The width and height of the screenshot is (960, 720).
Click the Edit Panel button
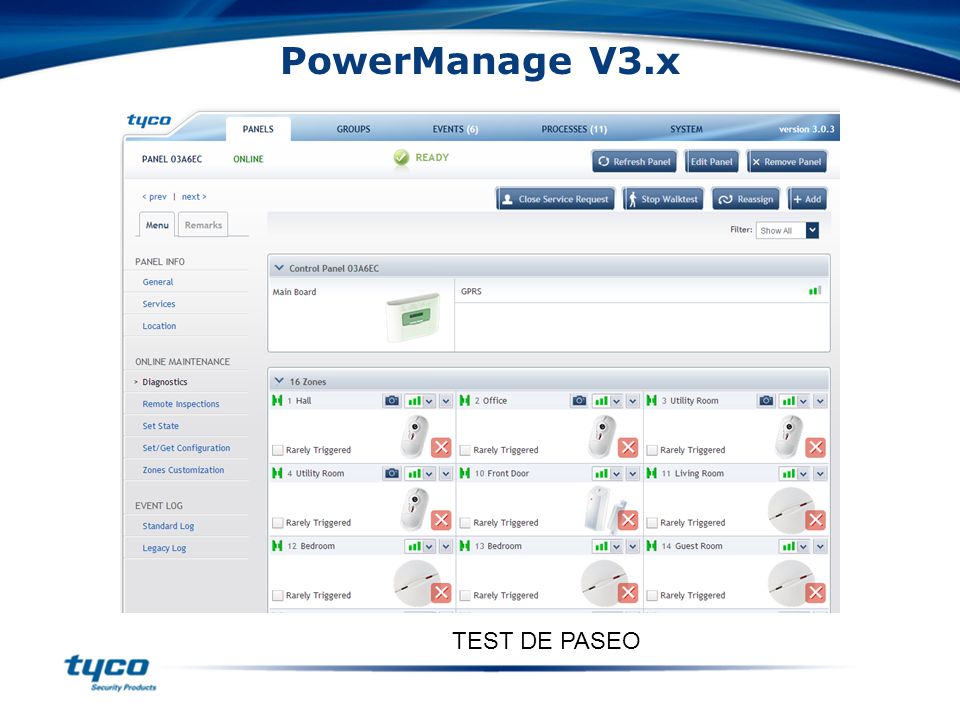click(711, 162)
